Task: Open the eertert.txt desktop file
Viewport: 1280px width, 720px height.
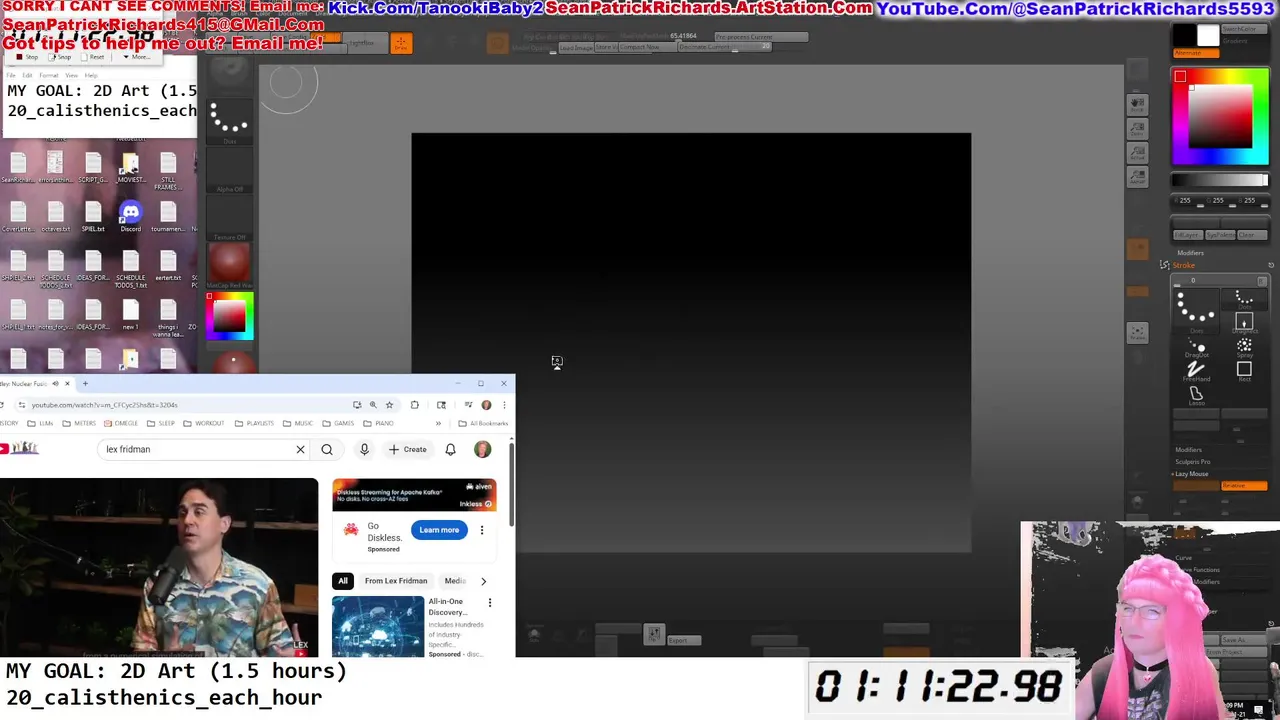Action: (168, 265)
